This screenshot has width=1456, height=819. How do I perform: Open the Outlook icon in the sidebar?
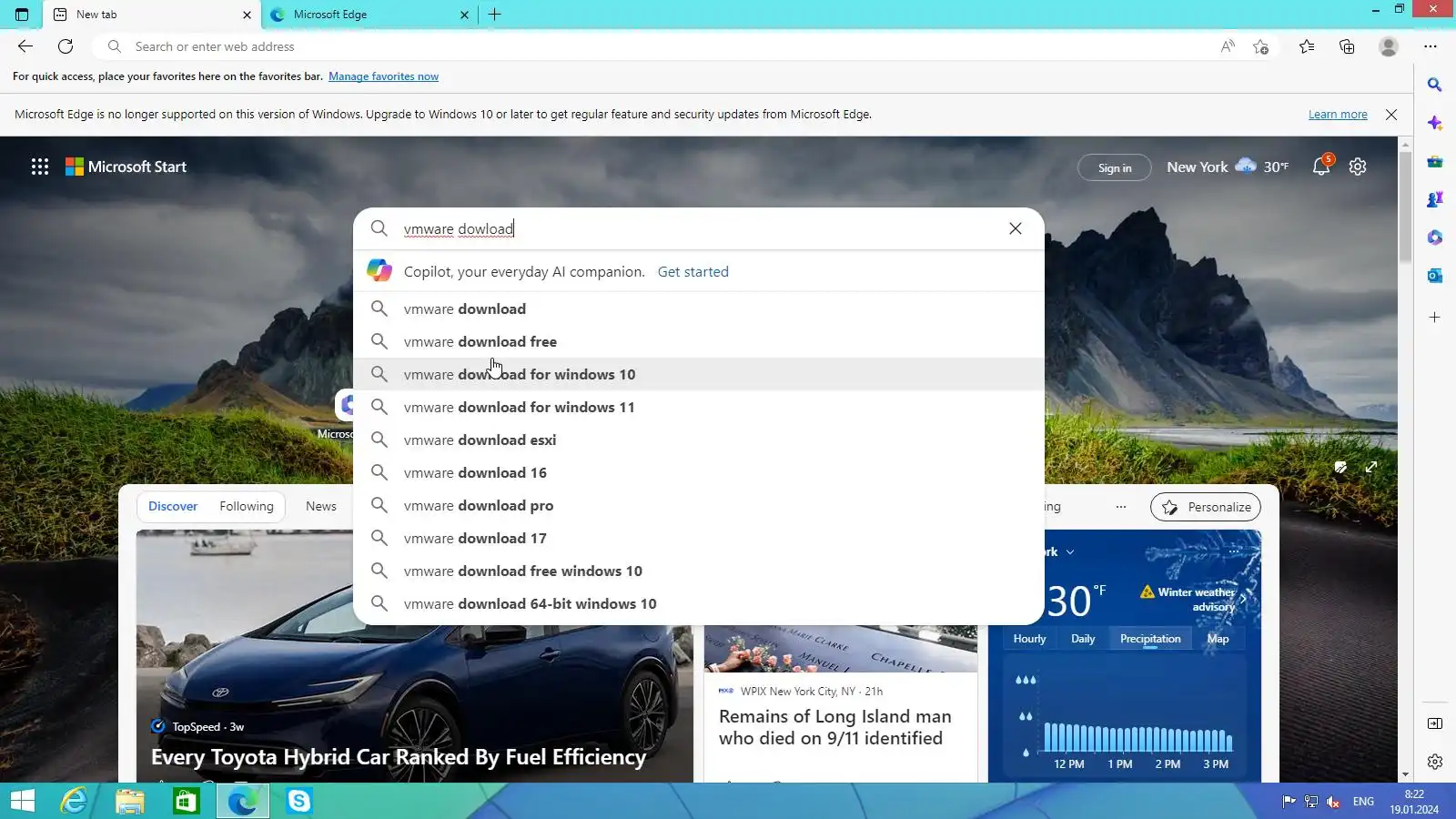(x=1435, y=276)
